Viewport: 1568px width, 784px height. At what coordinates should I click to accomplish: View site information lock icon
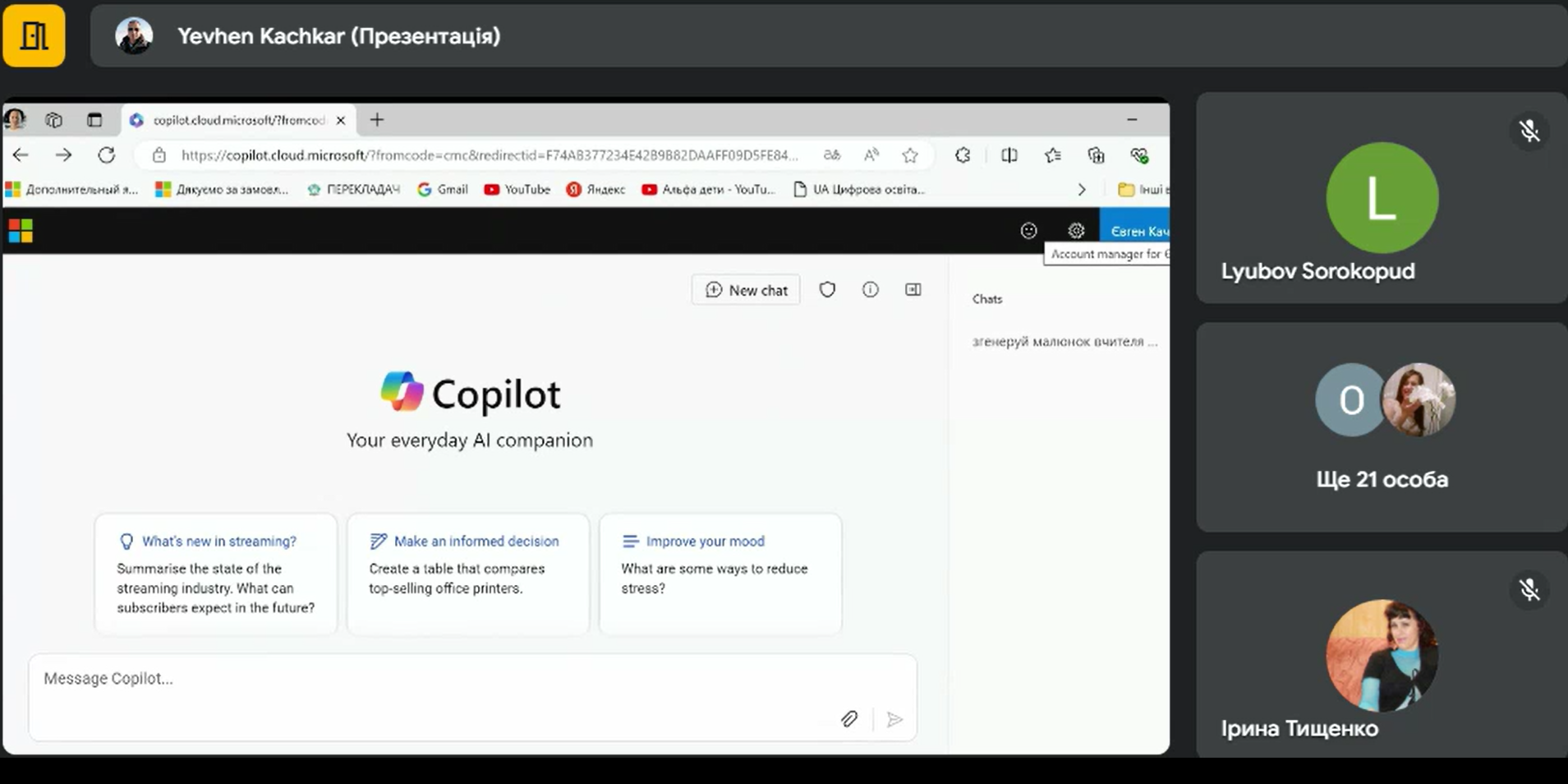coord(159,155)
